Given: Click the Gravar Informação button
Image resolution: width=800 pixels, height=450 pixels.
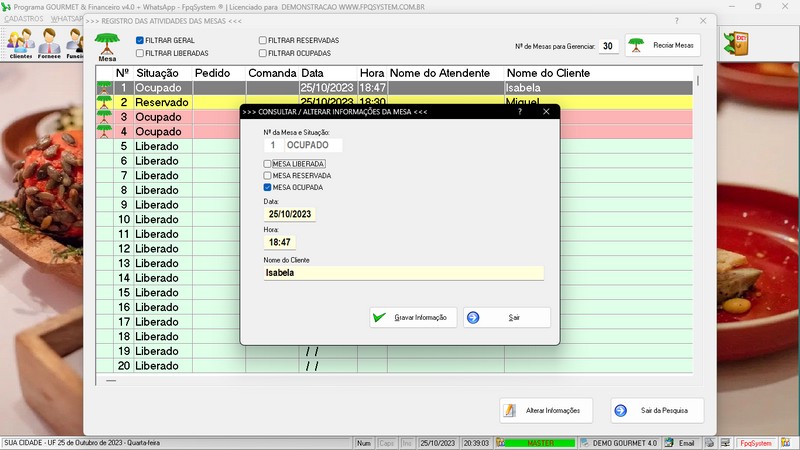Looking at the screenshot, I should (413, 317).
